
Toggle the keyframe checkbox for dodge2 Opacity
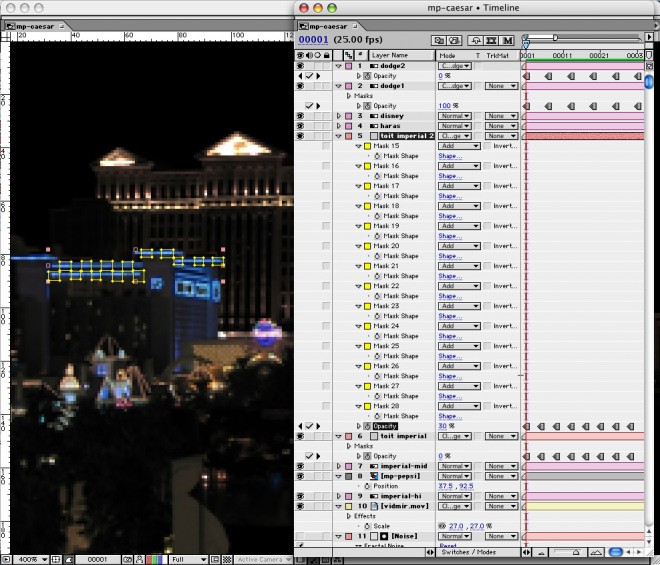pos(311,76)
